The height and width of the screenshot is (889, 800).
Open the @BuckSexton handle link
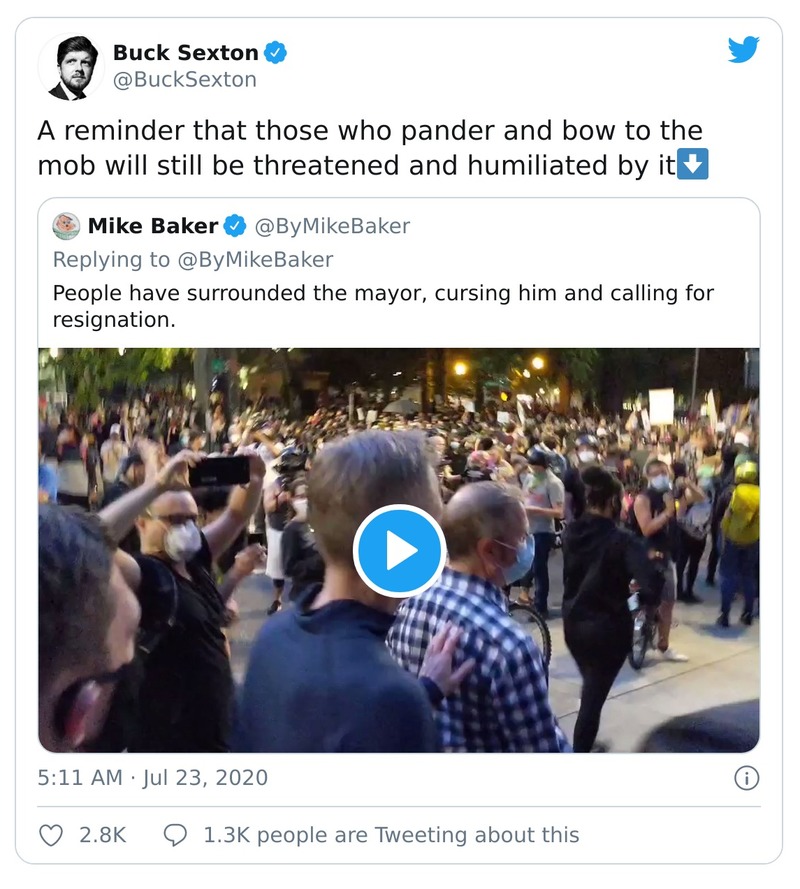pos(184,80)
